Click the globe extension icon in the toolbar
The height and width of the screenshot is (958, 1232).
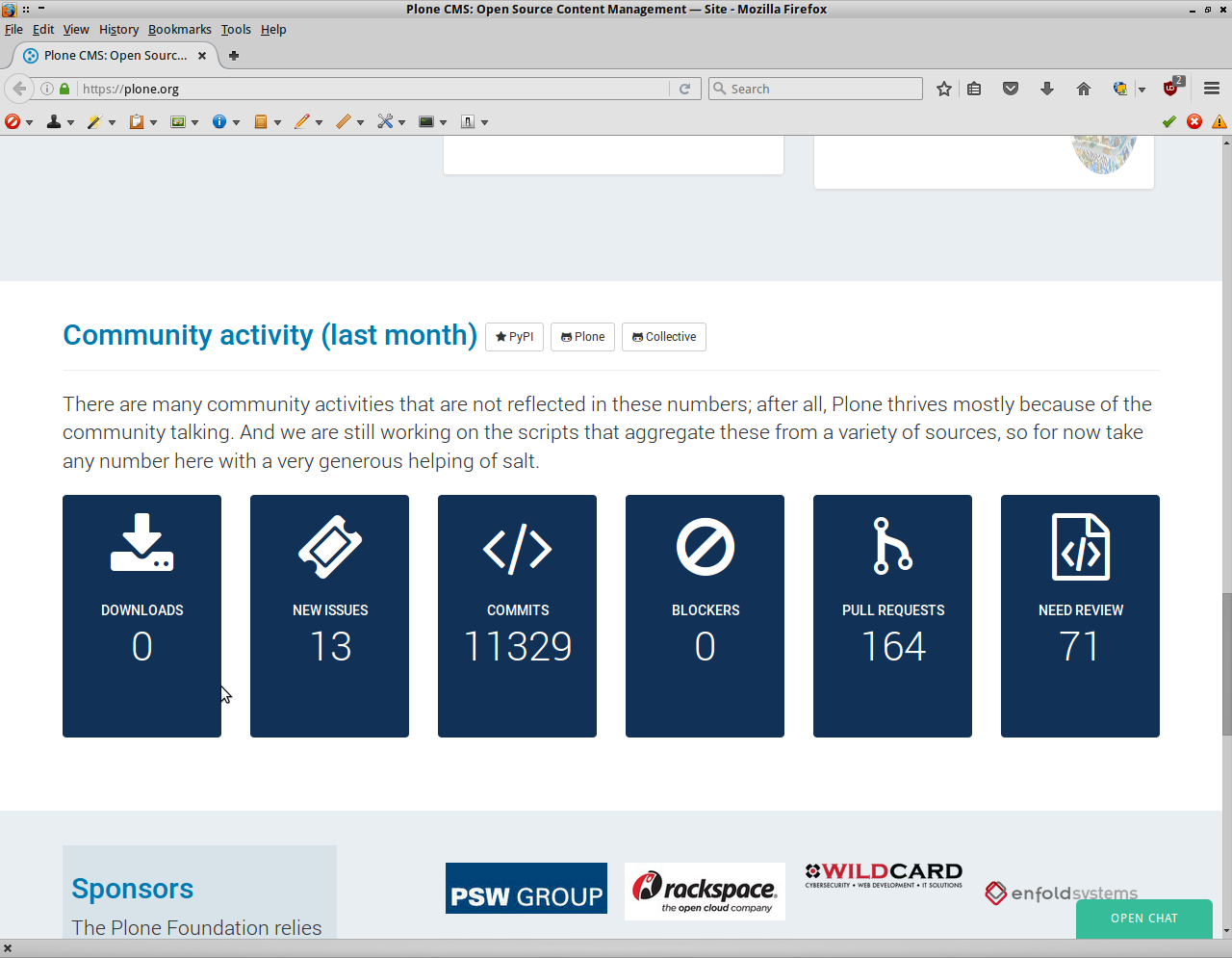[x=1120, y=89]
